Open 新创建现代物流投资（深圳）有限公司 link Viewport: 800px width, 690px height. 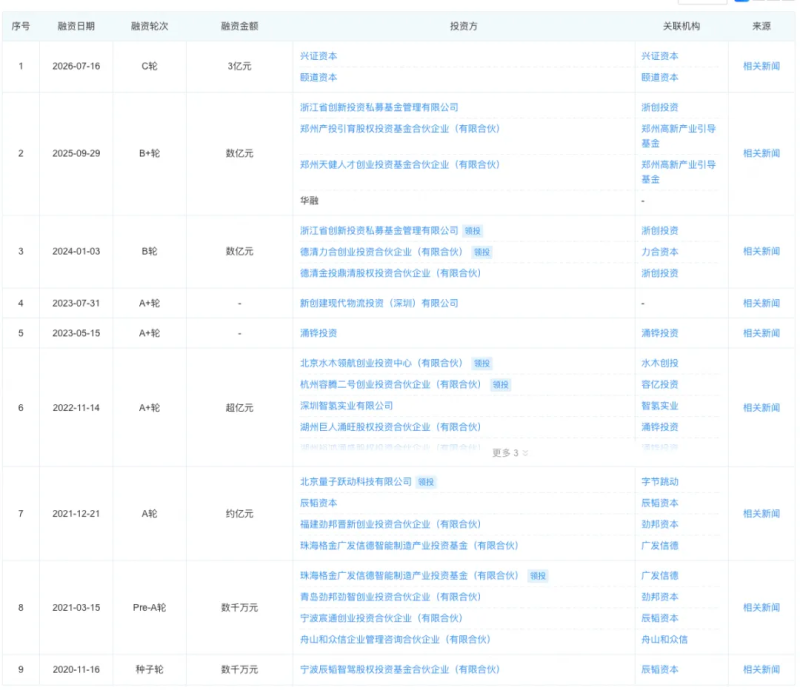click(379, 304)
